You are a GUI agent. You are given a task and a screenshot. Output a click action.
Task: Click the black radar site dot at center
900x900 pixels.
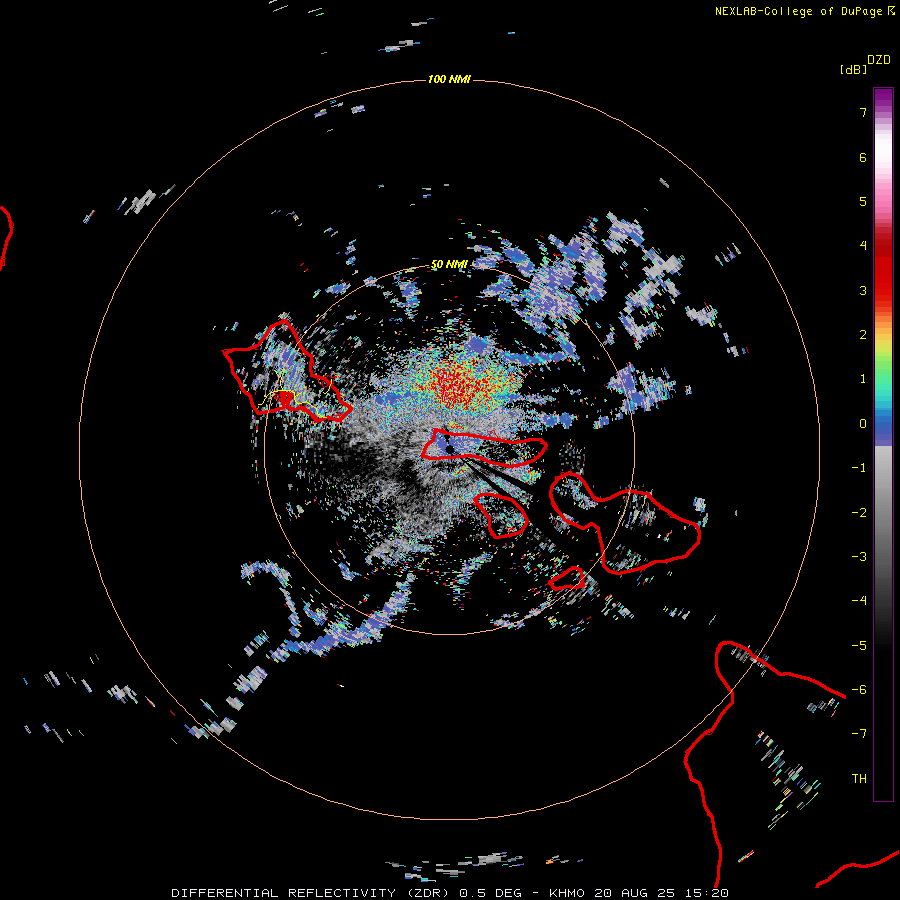449,449
